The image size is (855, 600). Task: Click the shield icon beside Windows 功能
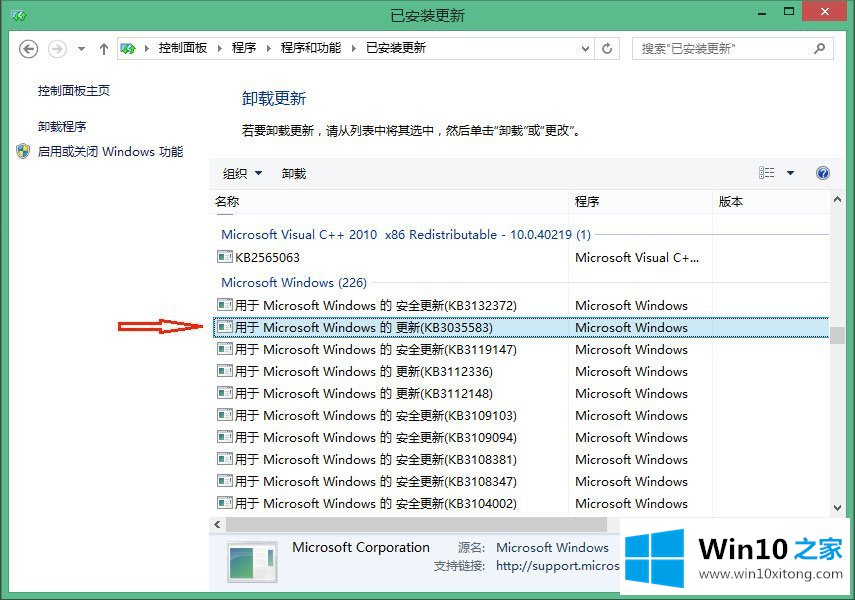[23, 151]
